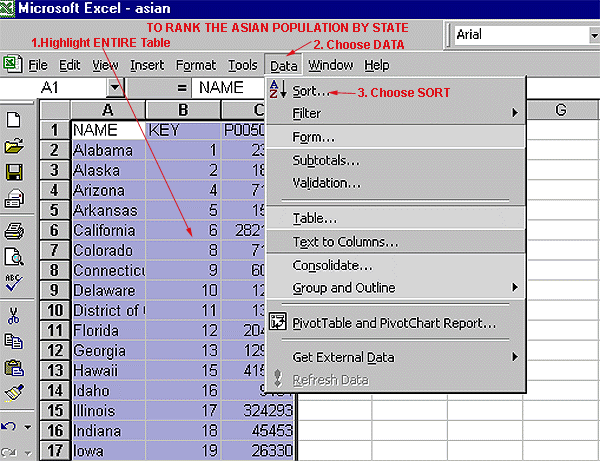
Task: Click the Cut scissors icon
Action: pos(14,316)
